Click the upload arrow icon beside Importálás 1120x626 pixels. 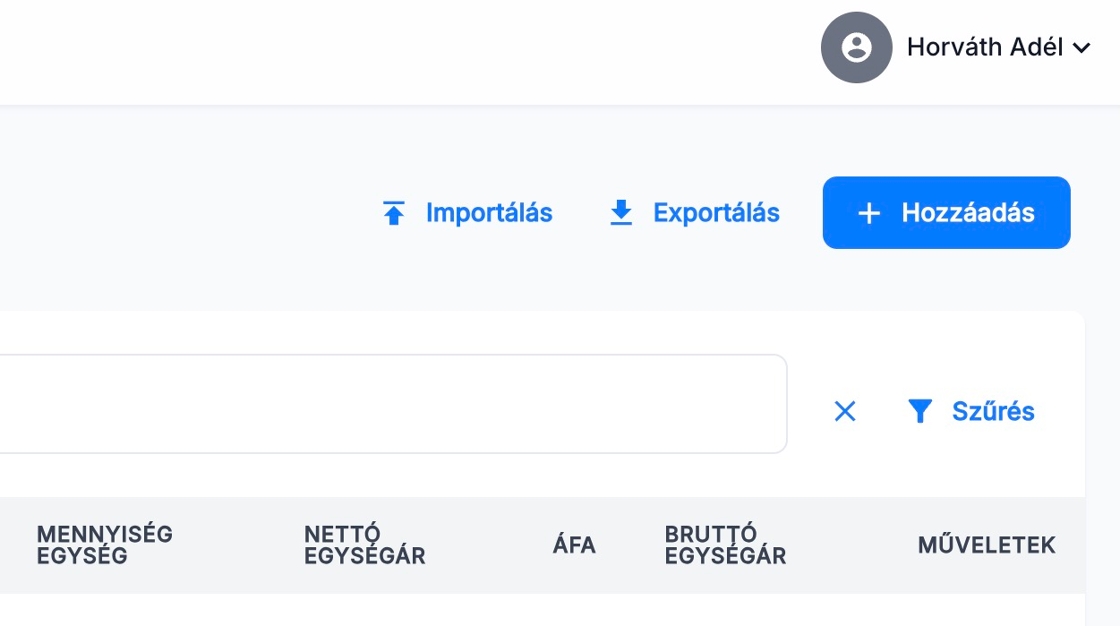[394, 213]
